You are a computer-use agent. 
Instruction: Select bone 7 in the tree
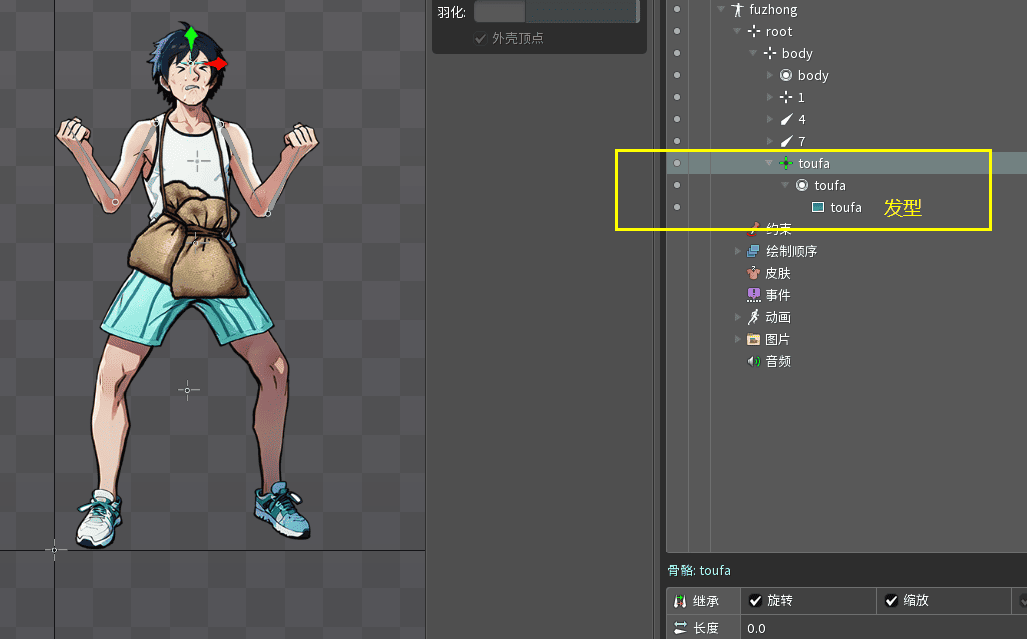801,141
